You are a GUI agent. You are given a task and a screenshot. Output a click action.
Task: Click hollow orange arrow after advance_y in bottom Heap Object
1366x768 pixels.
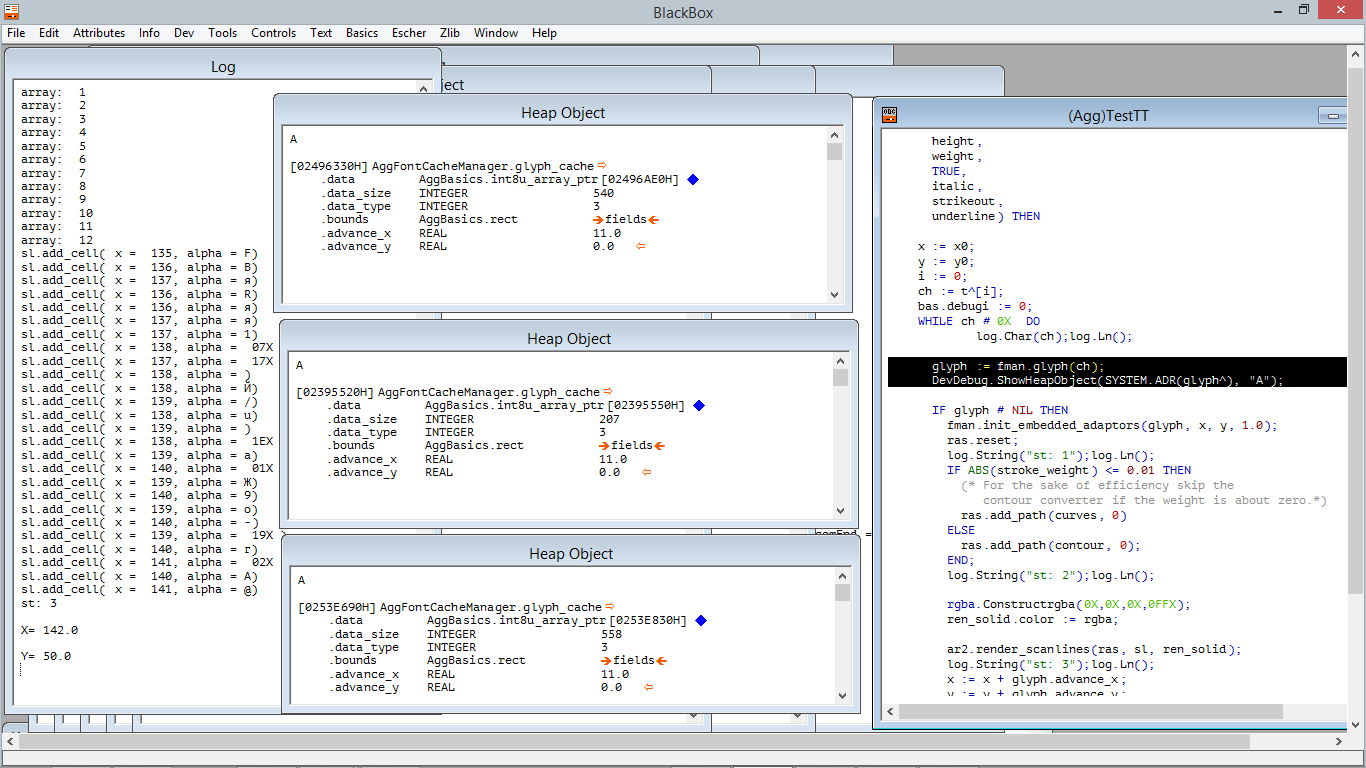coord(646,687)
